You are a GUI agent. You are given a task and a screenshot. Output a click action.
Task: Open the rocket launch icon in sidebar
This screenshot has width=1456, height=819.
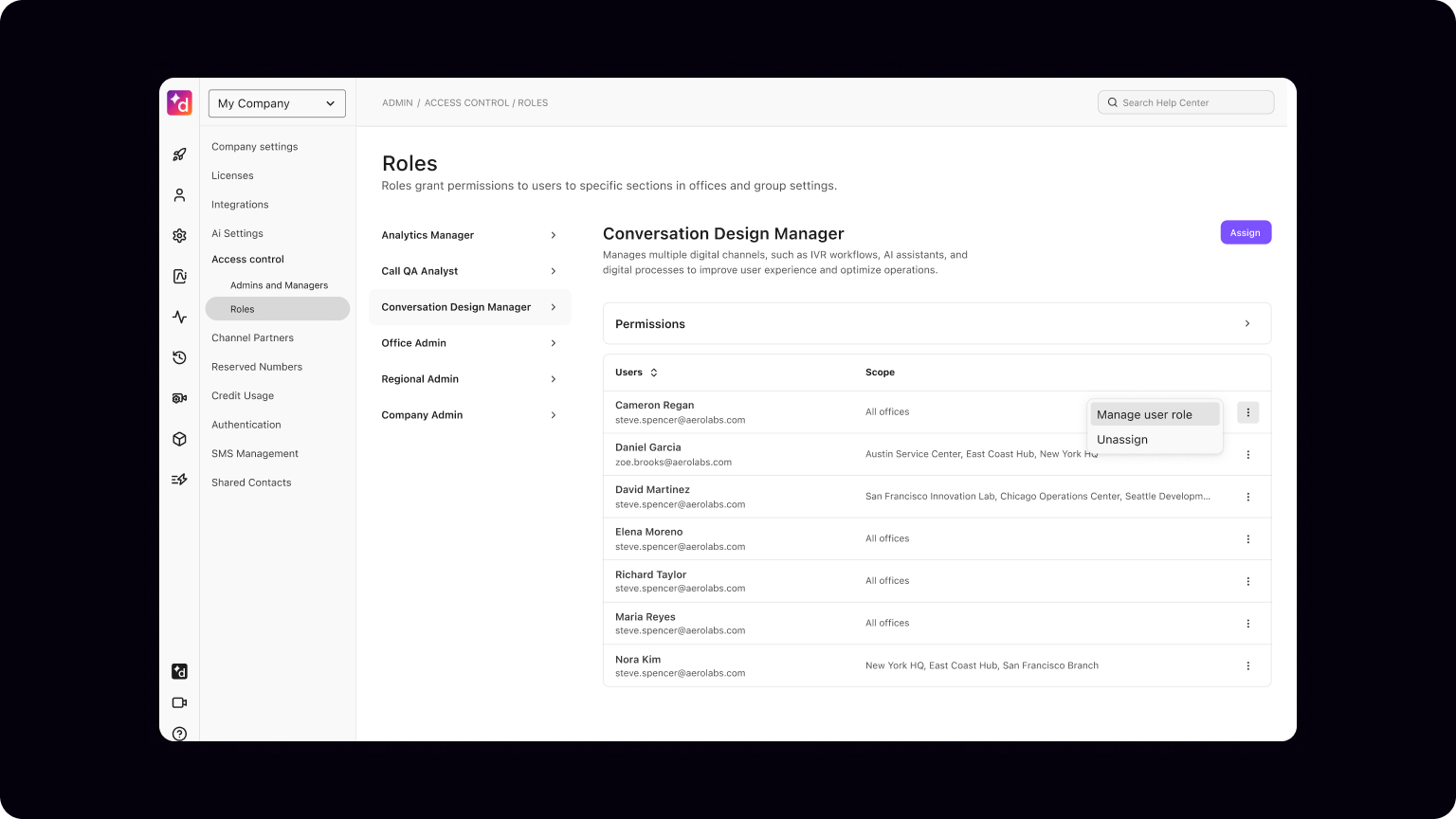point(179,155)
